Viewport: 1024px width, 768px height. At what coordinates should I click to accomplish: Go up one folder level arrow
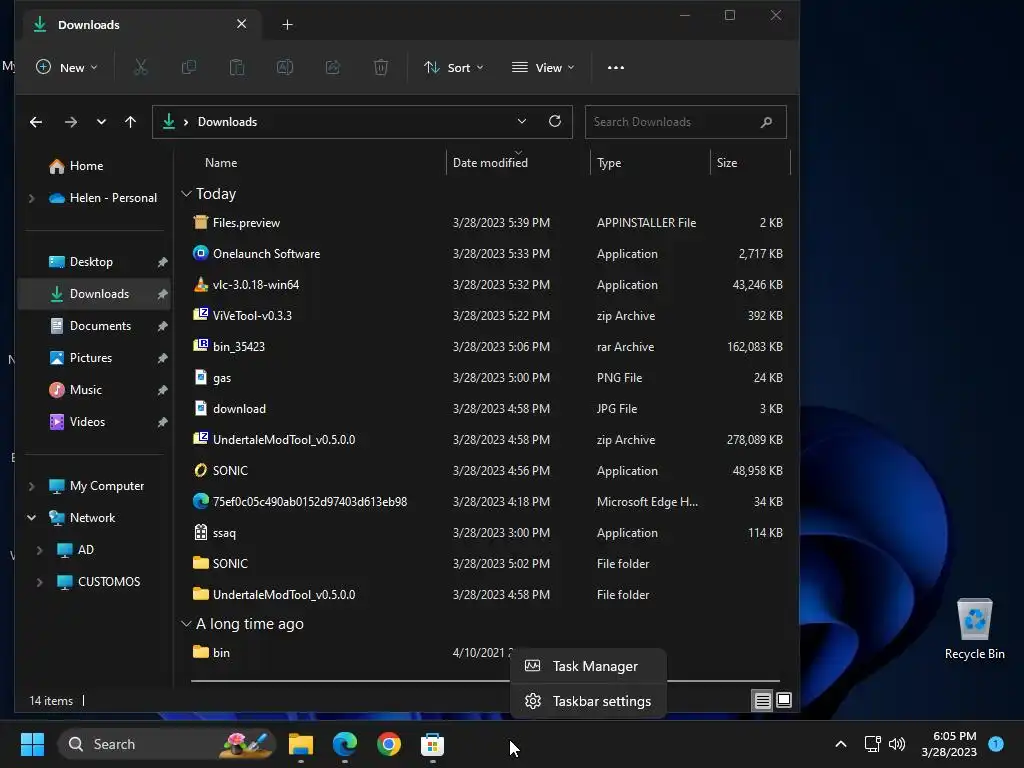tap(131, 122)
